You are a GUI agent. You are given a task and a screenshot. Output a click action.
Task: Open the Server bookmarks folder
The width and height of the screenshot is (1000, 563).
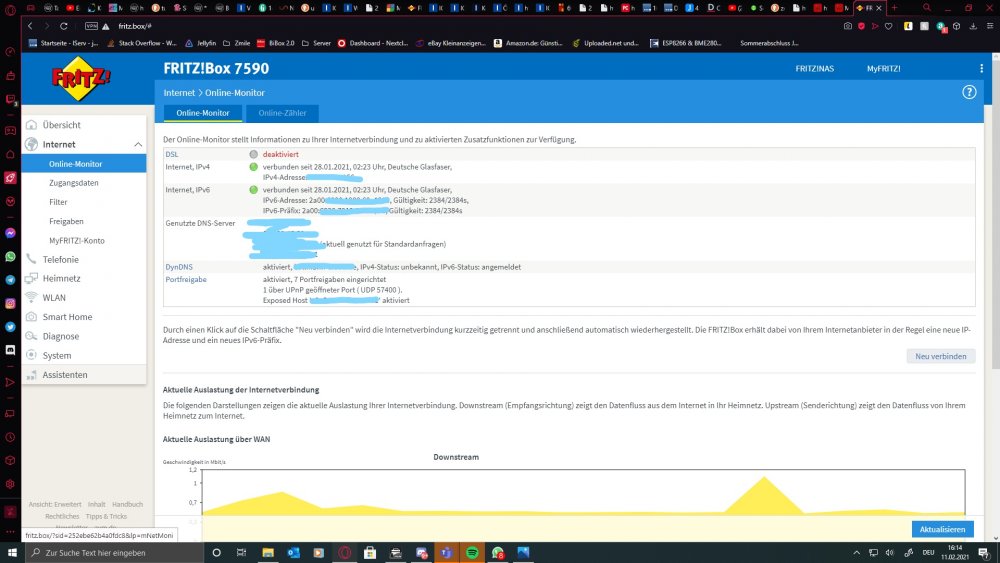click(316, 43)
